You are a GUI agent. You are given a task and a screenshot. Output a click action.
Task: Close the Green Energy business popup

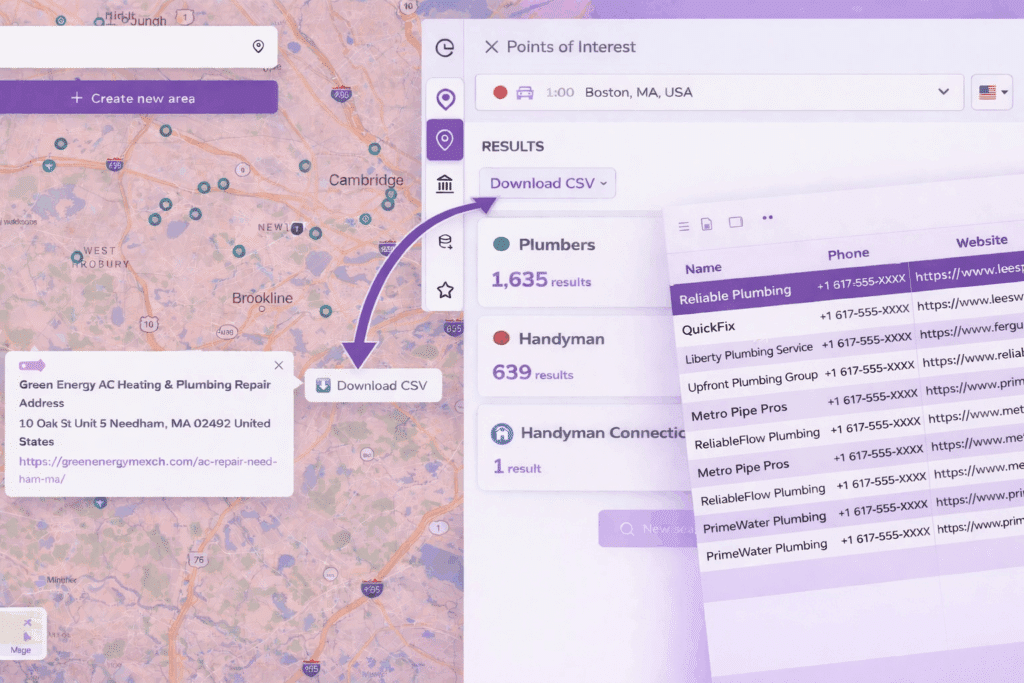coord(278,366)
